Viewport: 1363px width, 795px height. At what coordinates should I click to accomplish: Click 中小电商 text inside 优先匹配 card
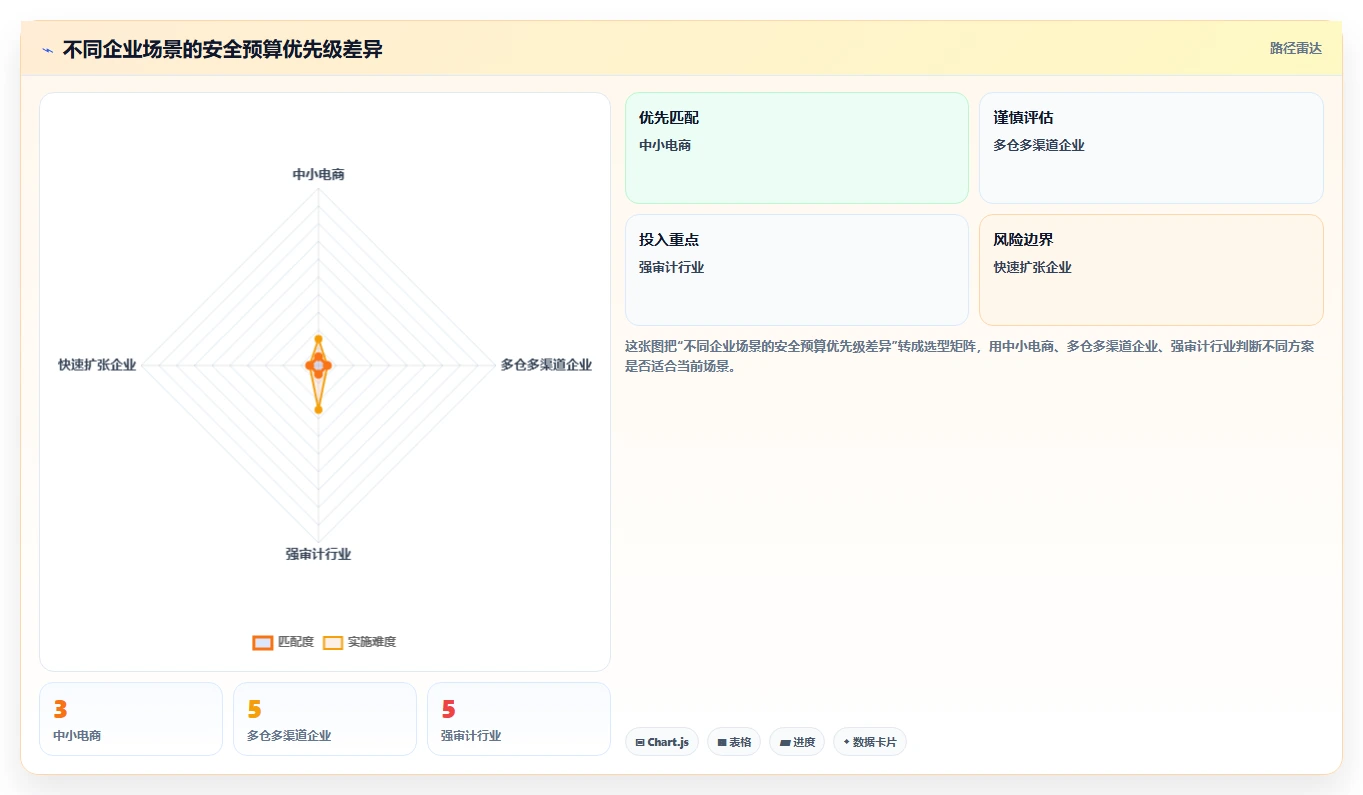click(x=665, y=145)
